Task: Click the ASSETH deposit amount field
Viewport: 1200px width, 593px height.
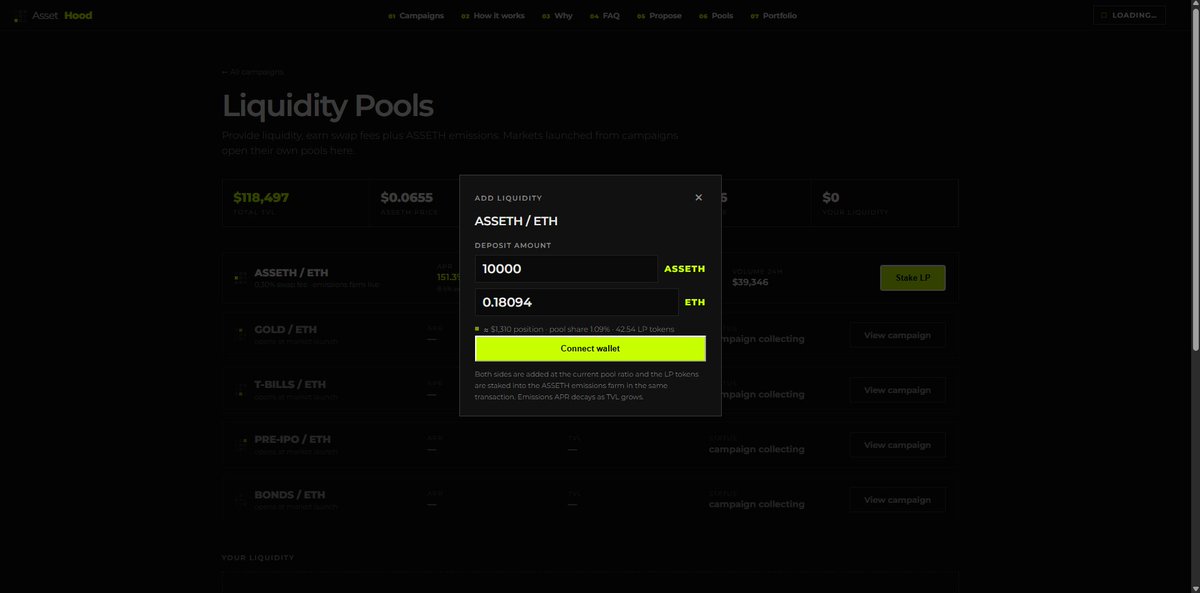Action: pos(566,269)
